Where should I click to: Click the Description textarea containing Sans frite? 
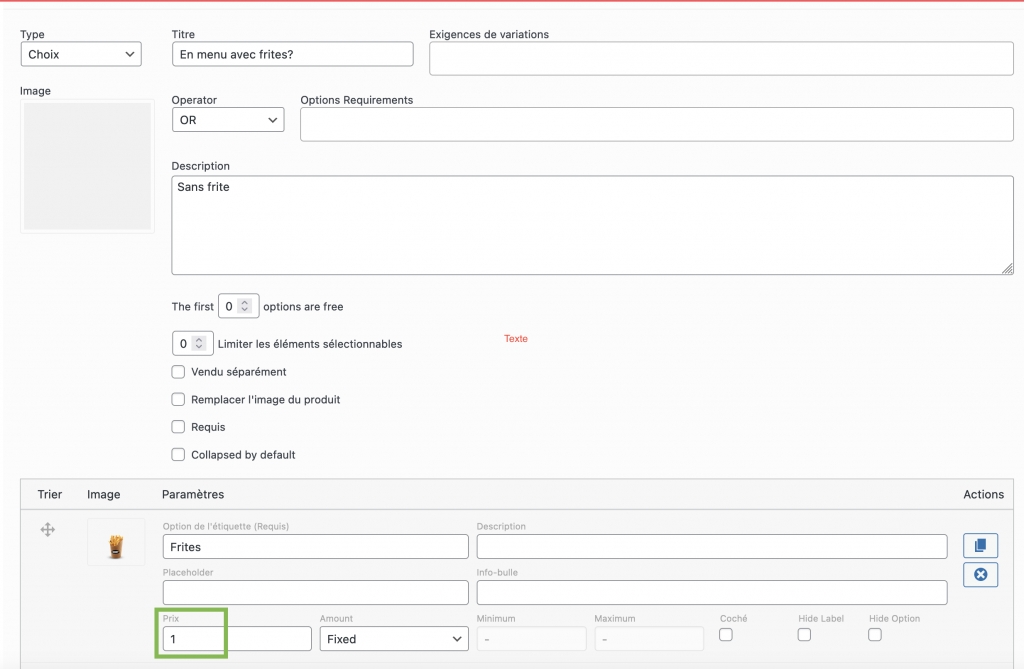point(592,225)
